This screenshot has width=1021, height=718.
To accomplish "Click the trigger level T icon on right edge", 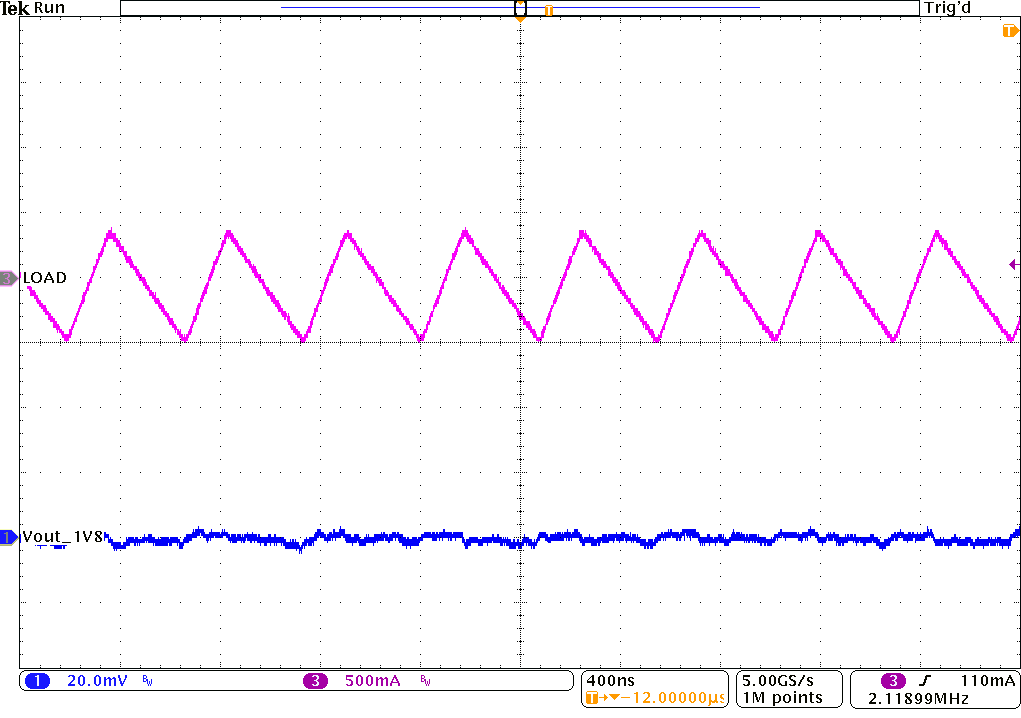I will tap(1012, 31).
